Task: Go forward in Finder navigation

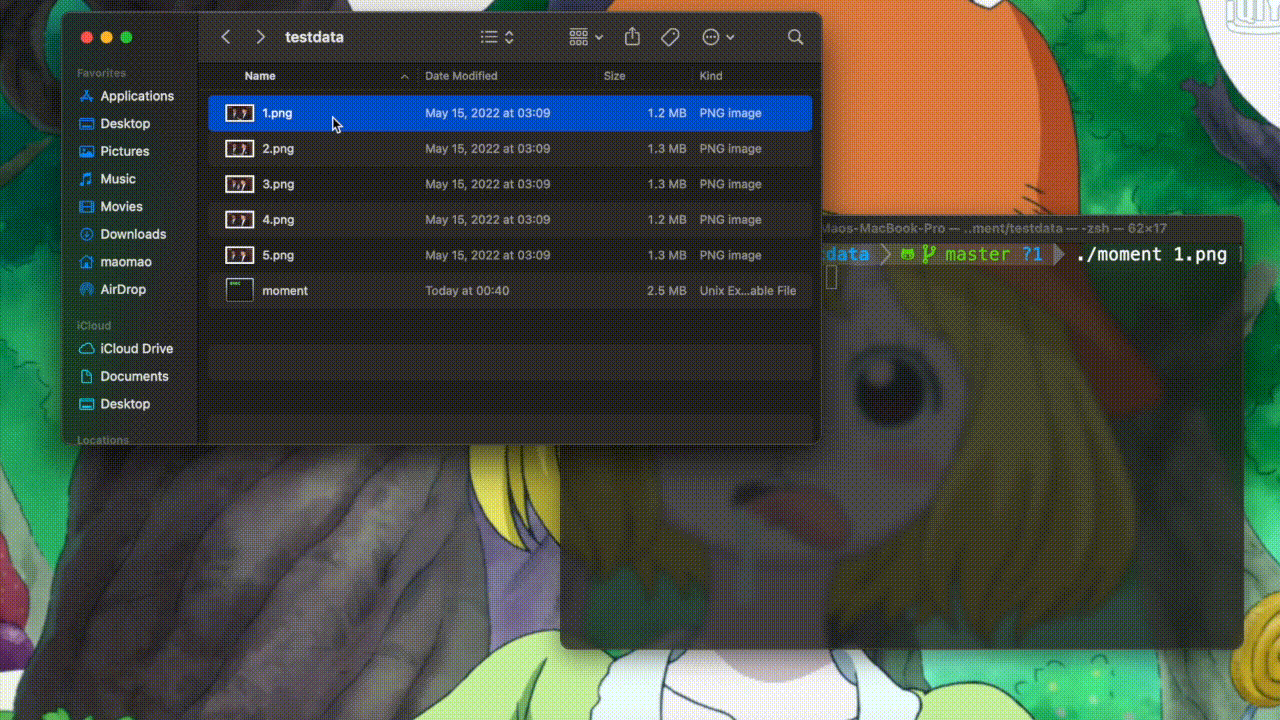Action: coord(260,37)
